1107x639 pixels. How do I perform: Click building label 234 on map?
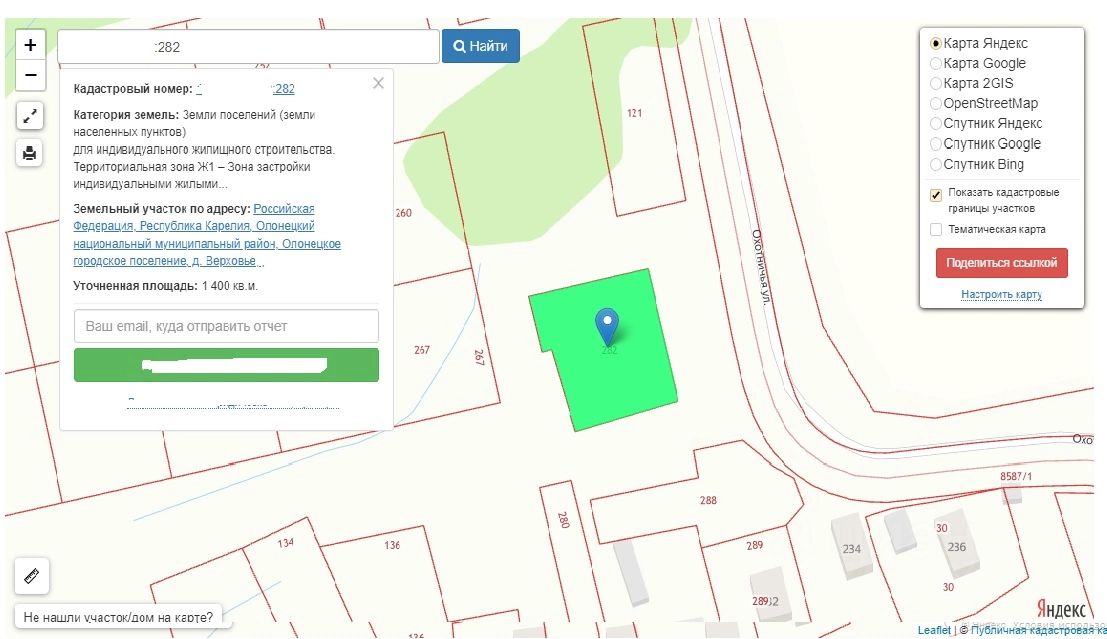[x=851, y=549]
